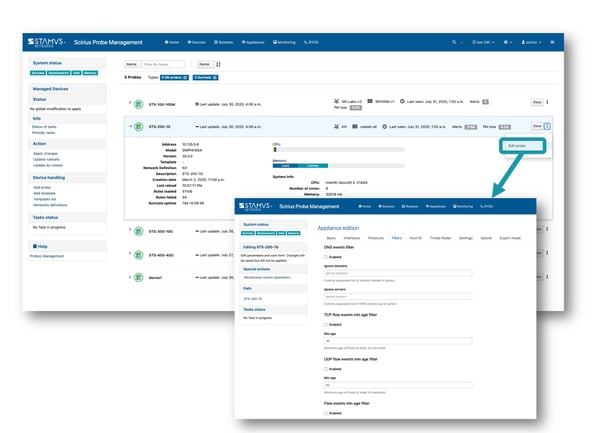Viewport: 600px width, 433px height.
Task: Click the Help book icon in sidebar
Action: (35, 246)
